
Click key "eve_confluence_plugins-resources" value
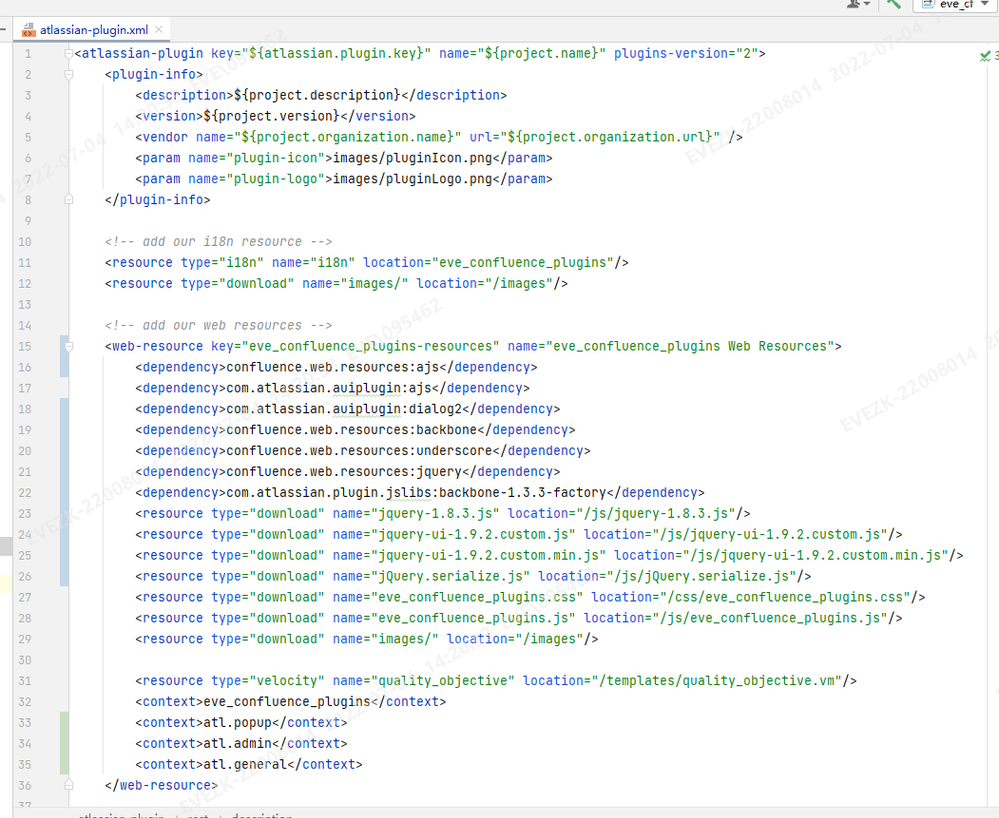[371, 347]
